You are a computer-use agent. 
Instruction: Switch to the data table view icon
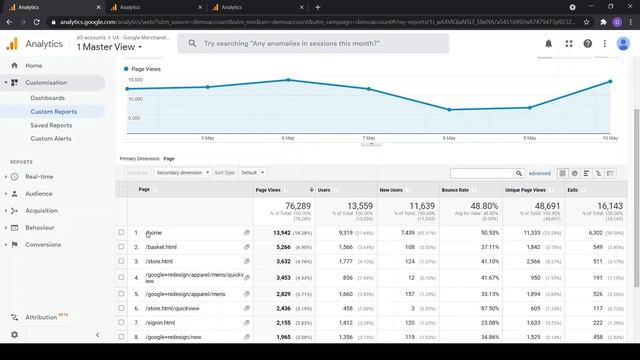[562, 173]
